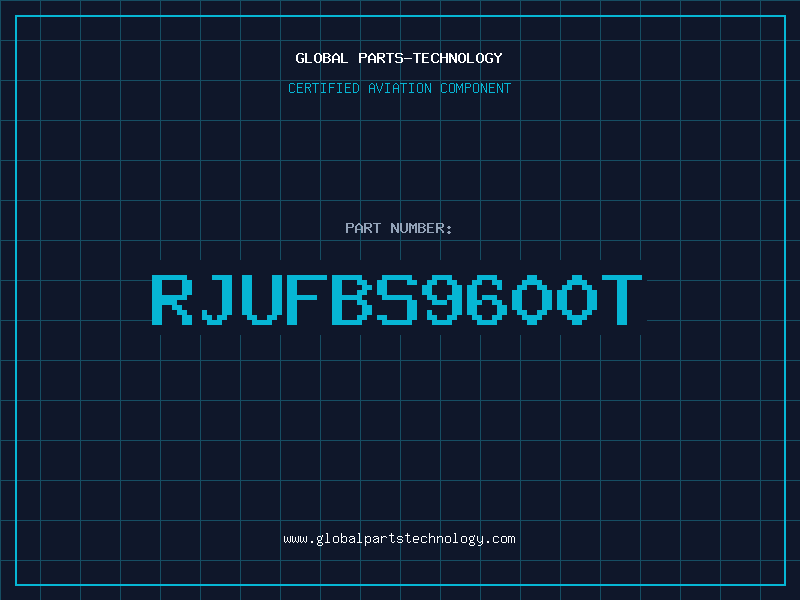Click the final letter T in part number
Viewport: 800px width, 600px height.
pos(621,299)
